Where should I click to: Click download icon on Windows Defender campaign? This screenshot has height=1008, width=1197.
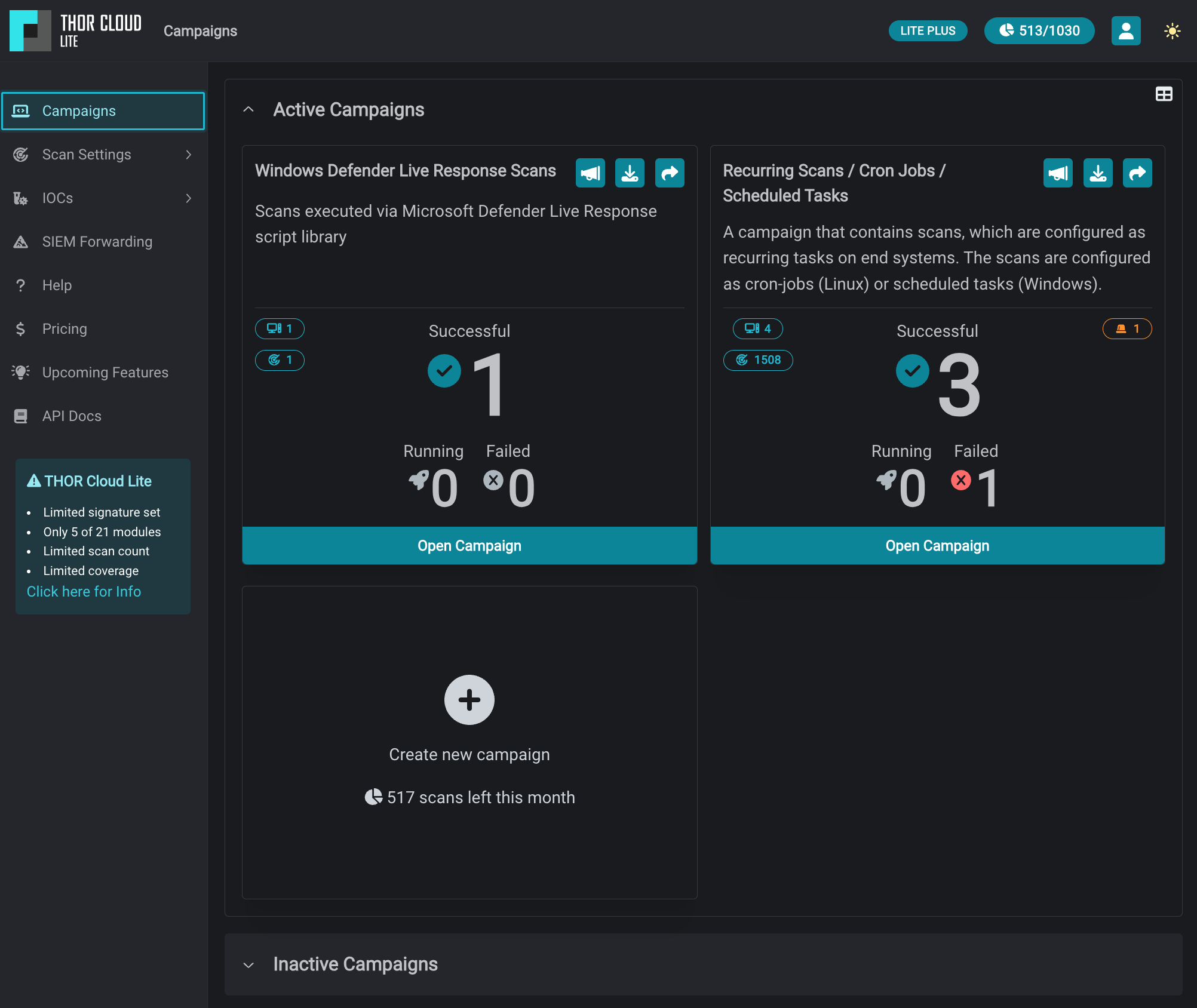point(630,173)
